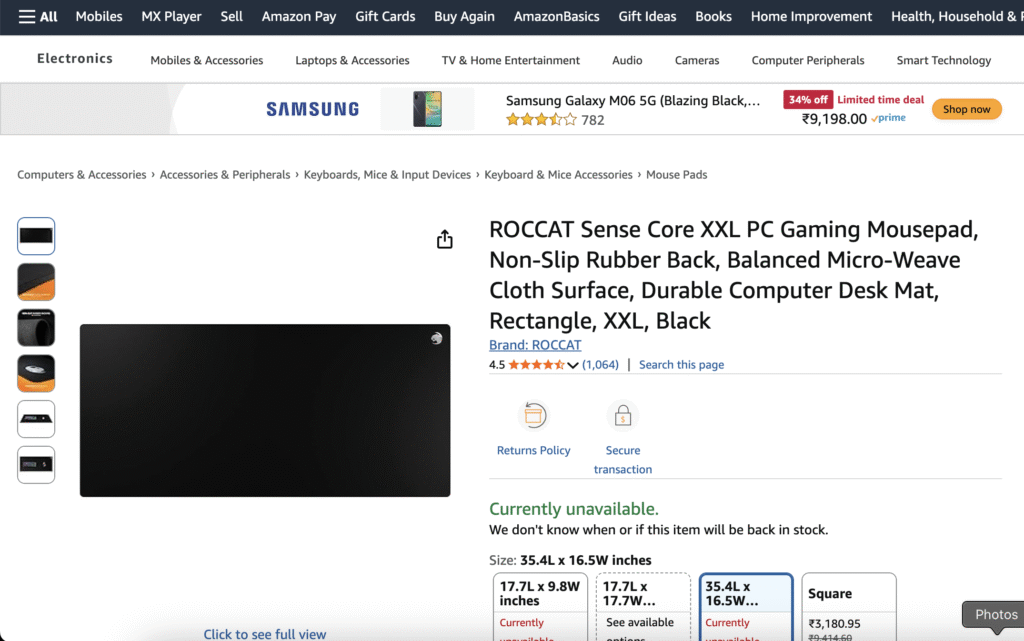Click Mouse Pads breadcrumb

pos(677,174)
